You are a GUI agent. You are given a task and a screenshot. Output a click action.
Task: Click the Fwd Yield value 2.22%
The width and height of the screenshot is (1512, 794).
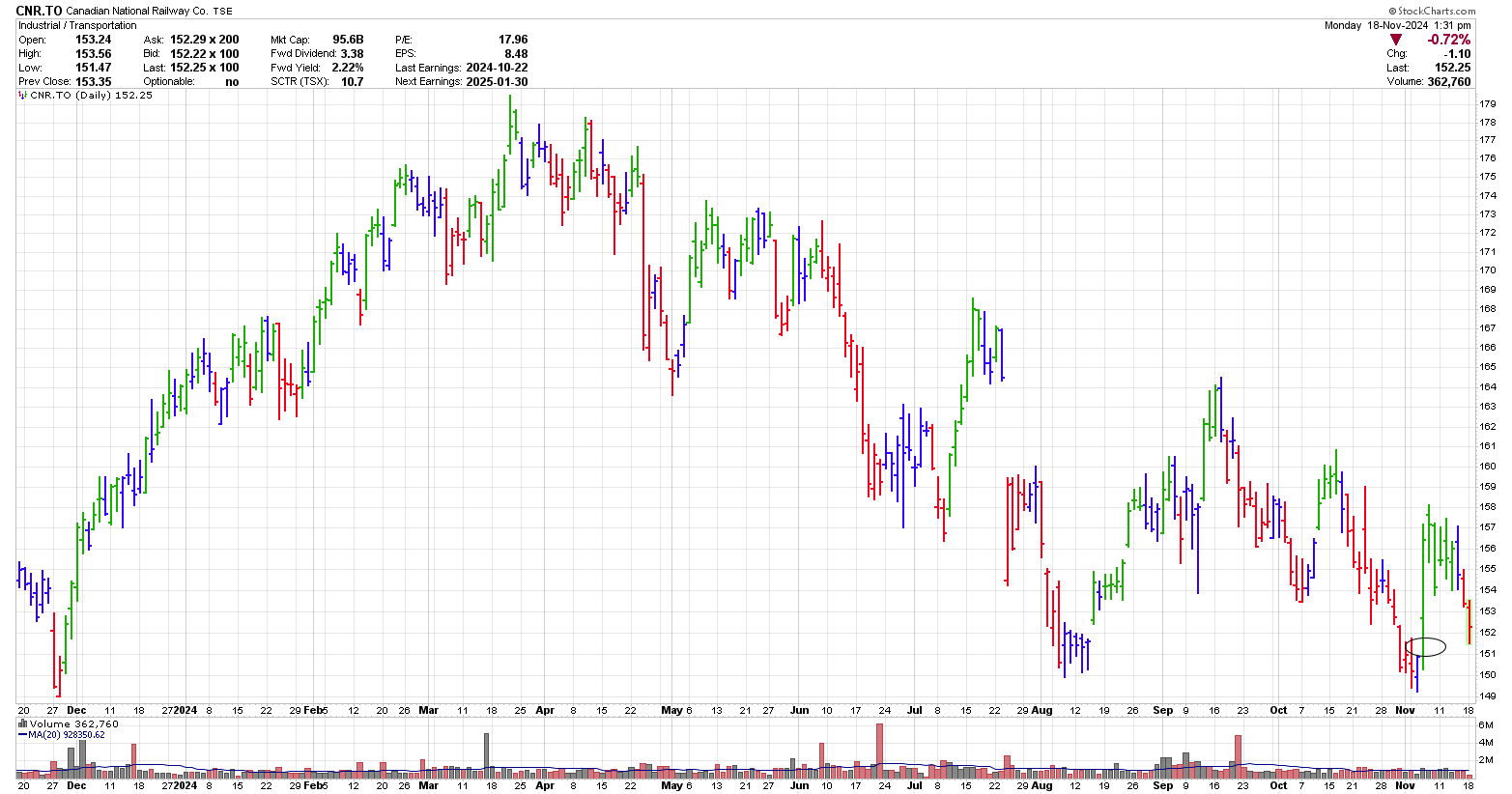tap(348, 68)
